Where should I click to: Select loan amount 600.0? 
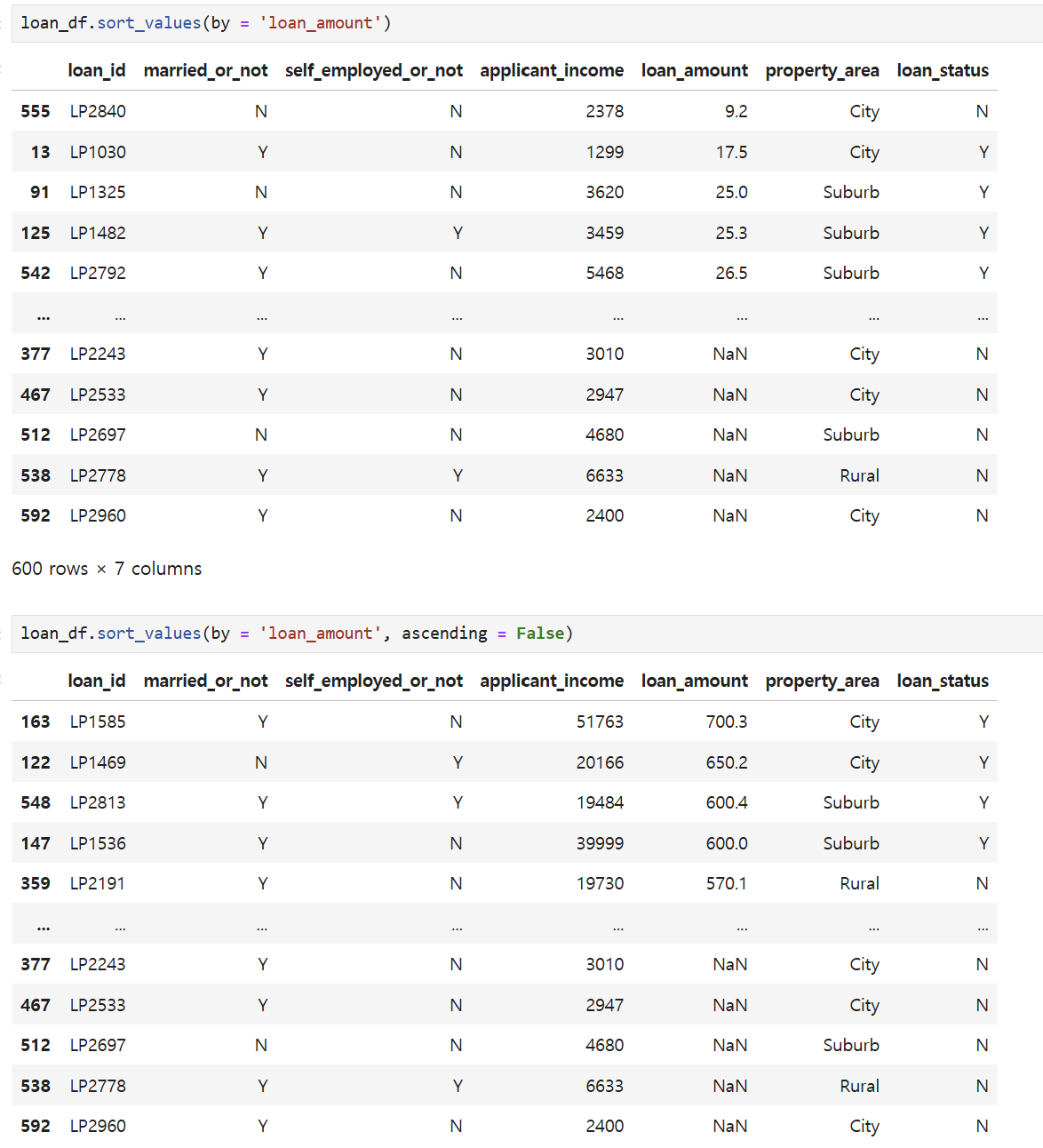point(727,843)
